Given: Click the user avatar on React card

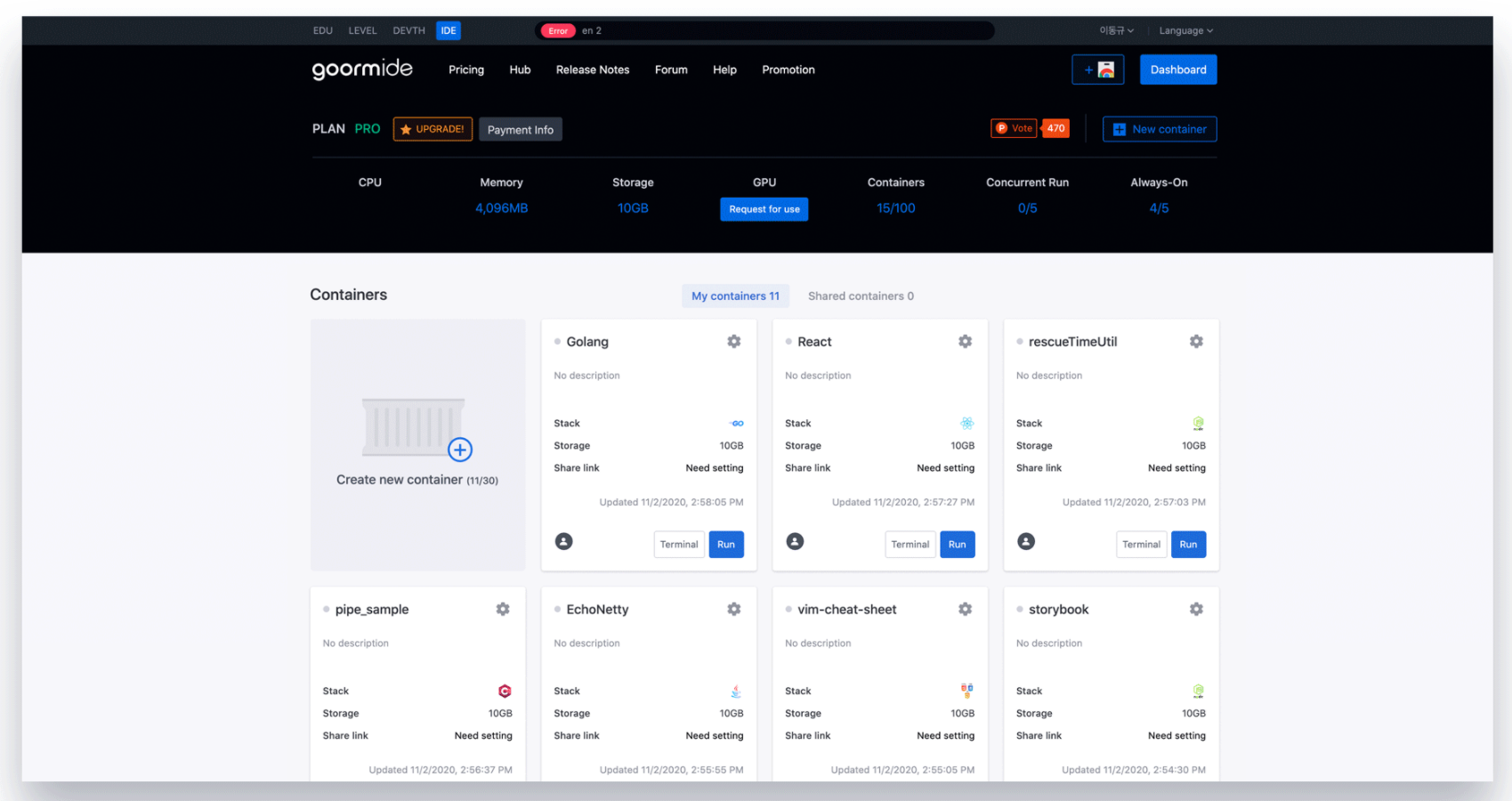Looking at the screenshot, I should pyautogui.click(x=796, y=541).
